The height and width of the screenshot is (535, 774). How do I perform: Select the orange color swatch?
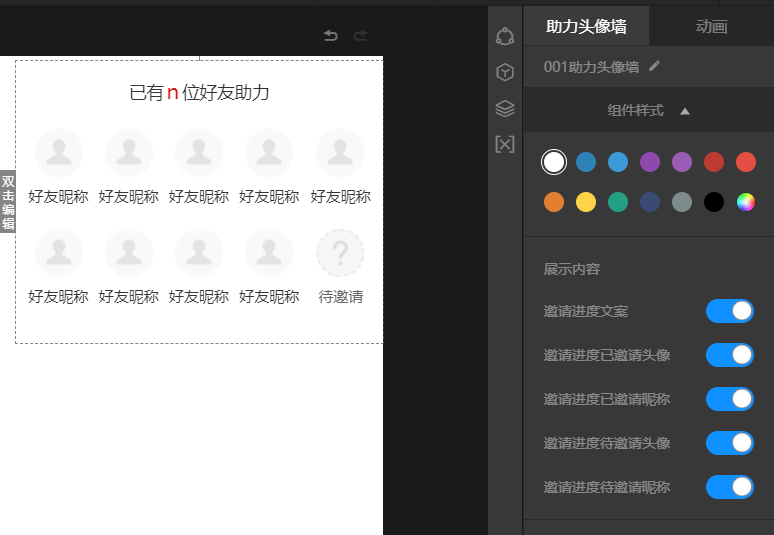[x=554, y=202]
